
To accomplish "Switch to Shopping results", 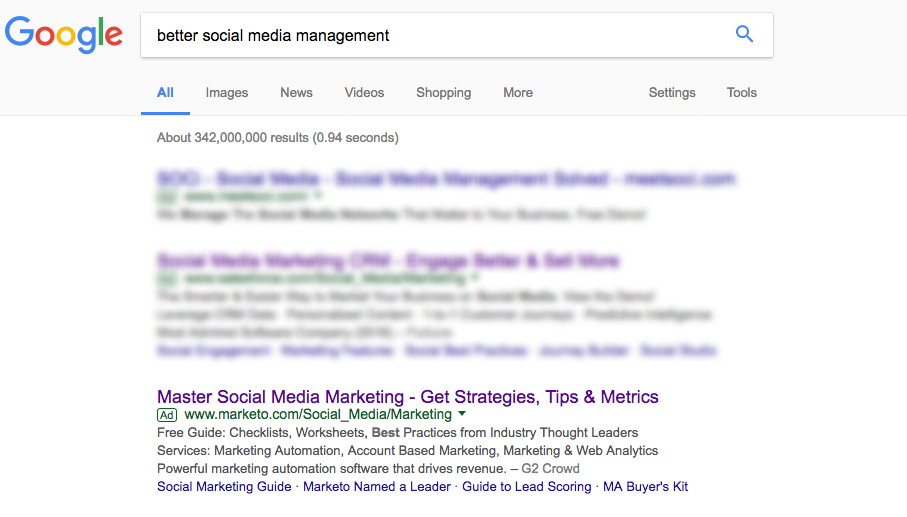I will pos(443,93).
